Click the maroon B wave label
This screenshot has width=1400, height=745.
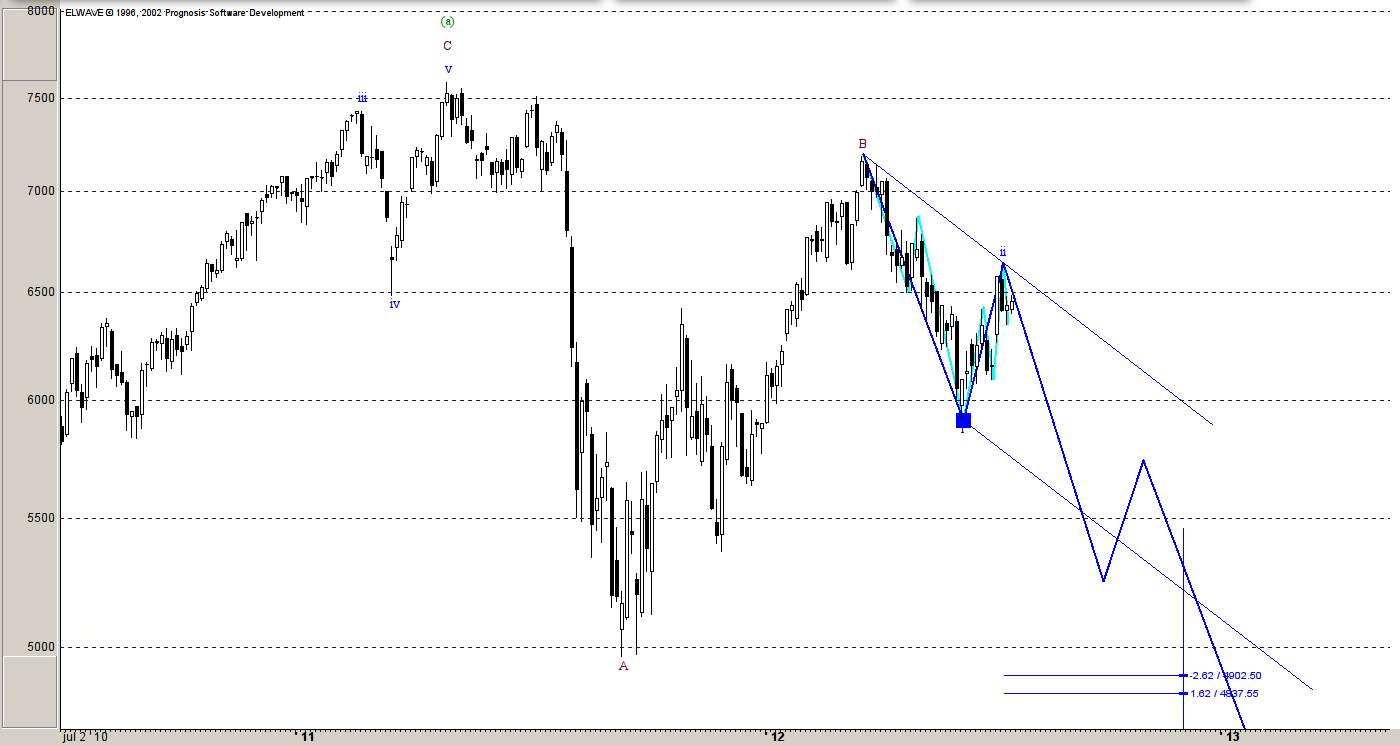[x=862, y=143]
